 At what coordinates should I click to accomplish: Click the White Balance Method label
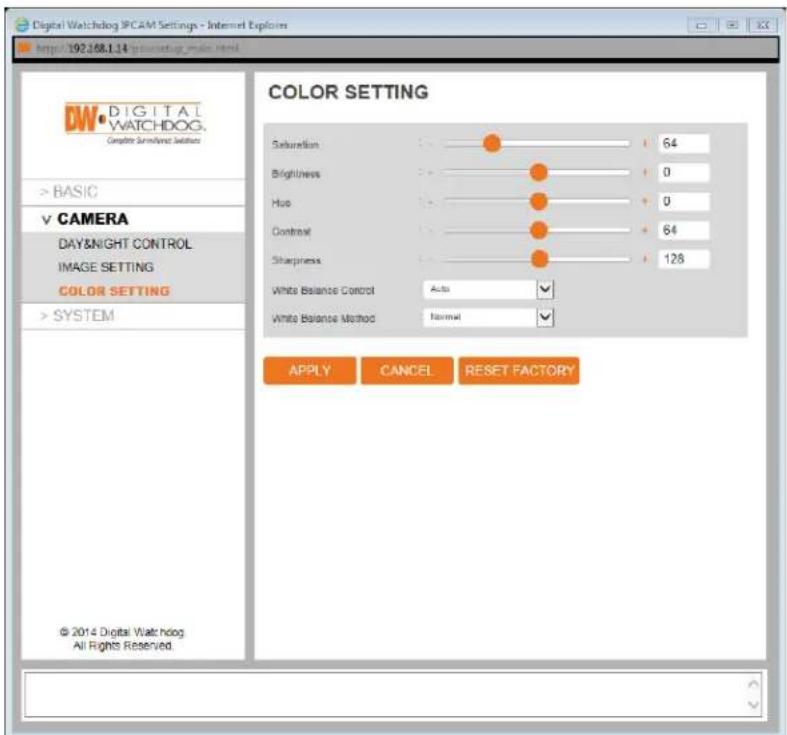[x=323, y=318]
